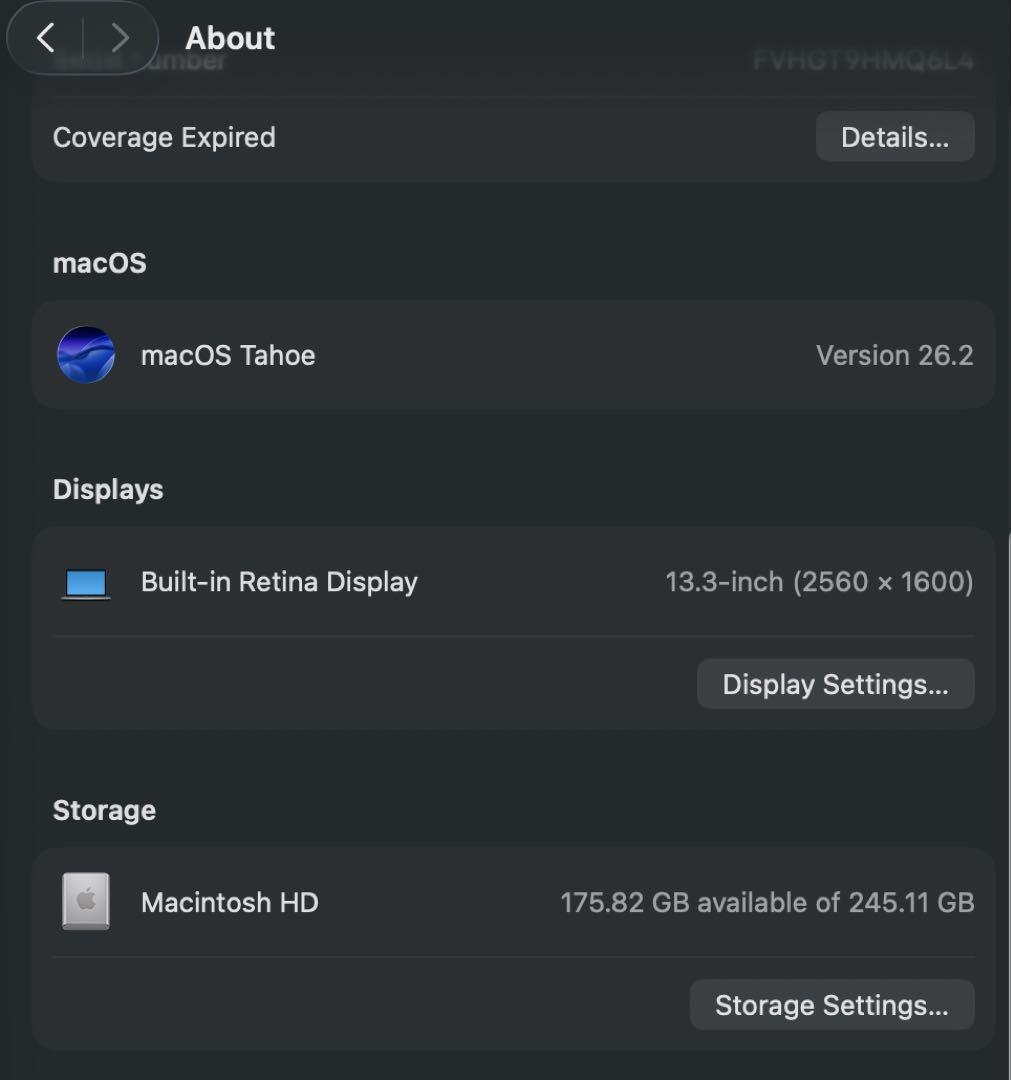1011x1080 pixels.
Task: Click the macOS section header
Action: pyautogui.click(x=99, y=262)
